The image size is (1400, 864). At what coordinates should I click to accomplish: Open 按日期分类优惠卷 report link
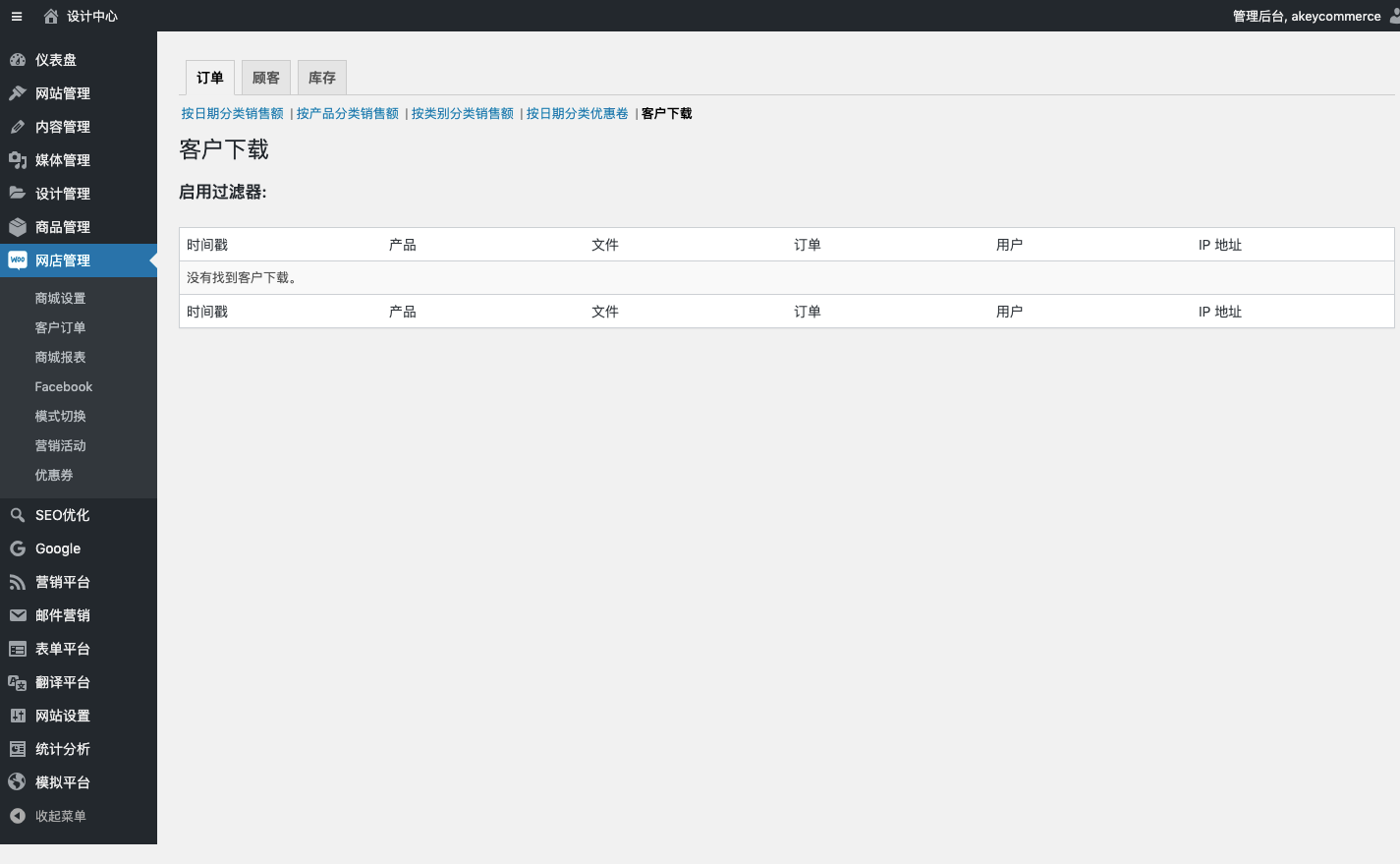click(578, 114)
